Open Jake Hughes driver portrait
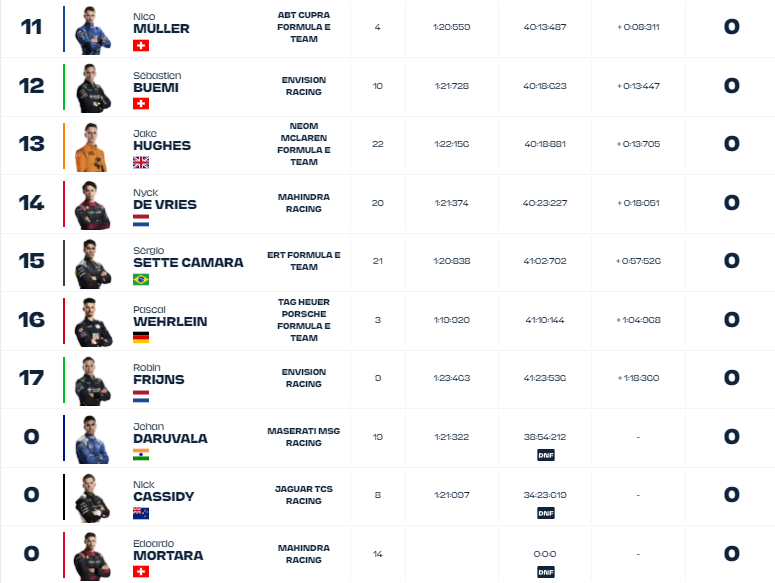 92,147
